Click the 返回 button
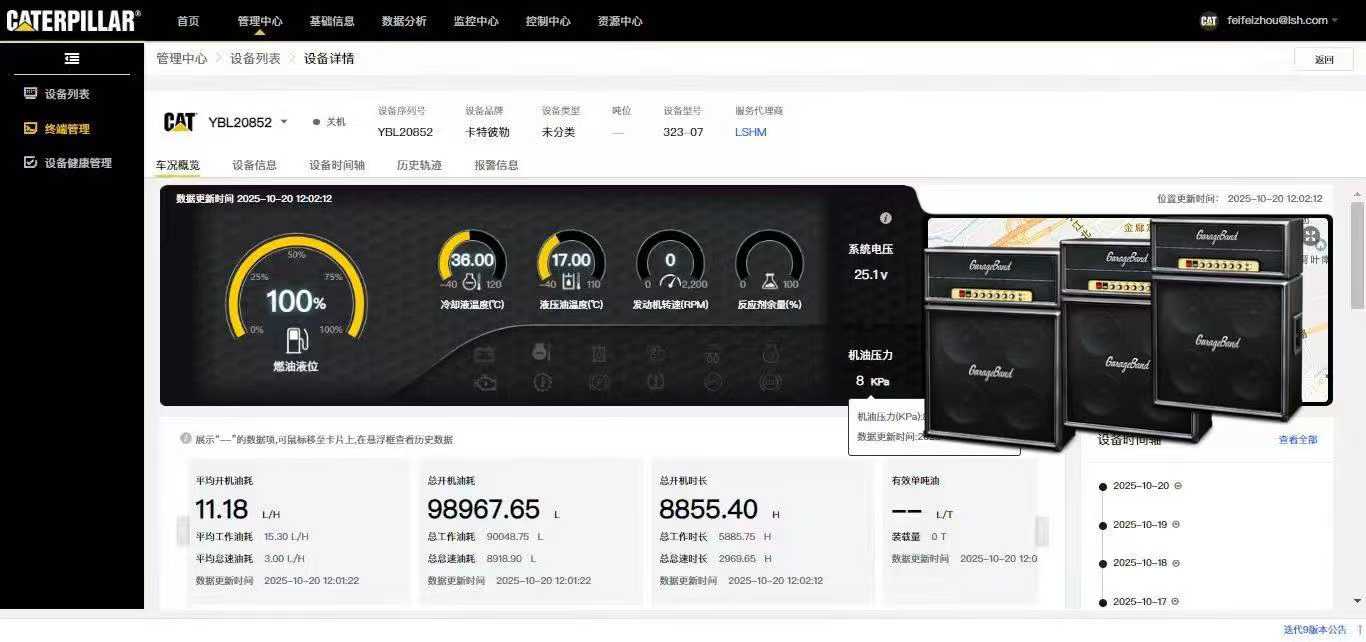 click(1323, 59)
